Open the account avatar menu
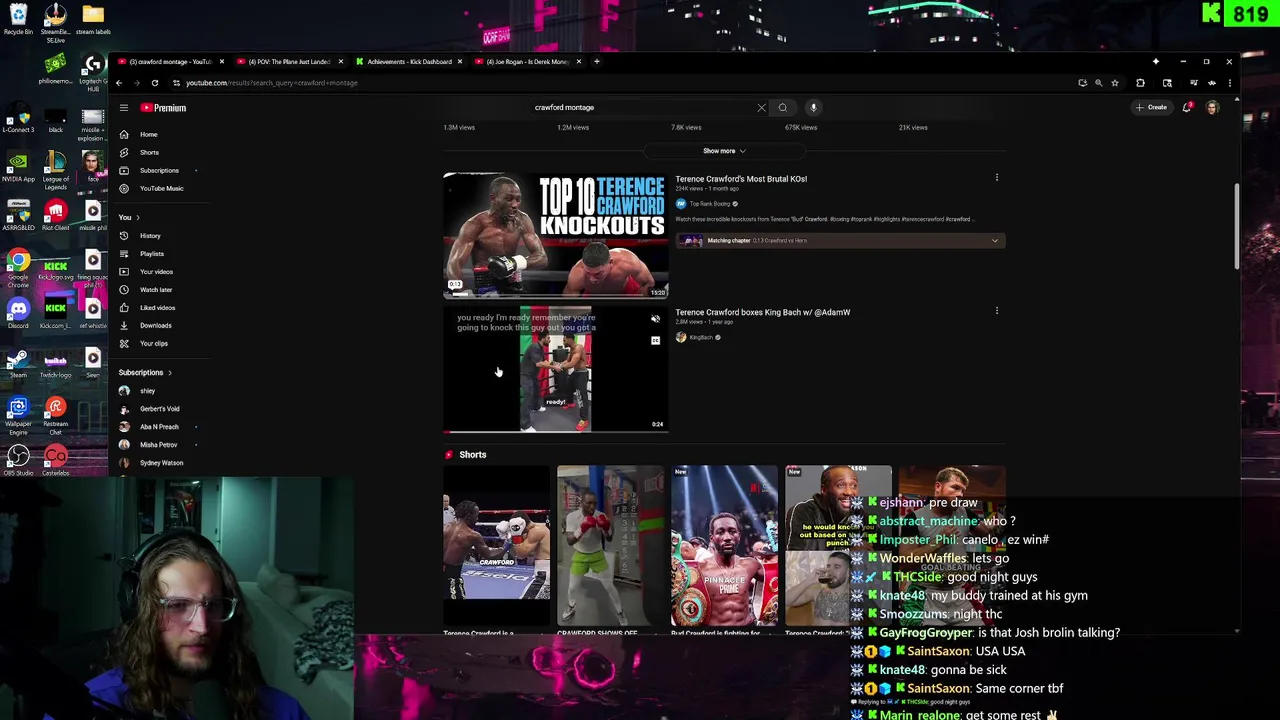The width and height of the screenshot is (1280, 720). pyautogui.click(x=1212, y=107)
